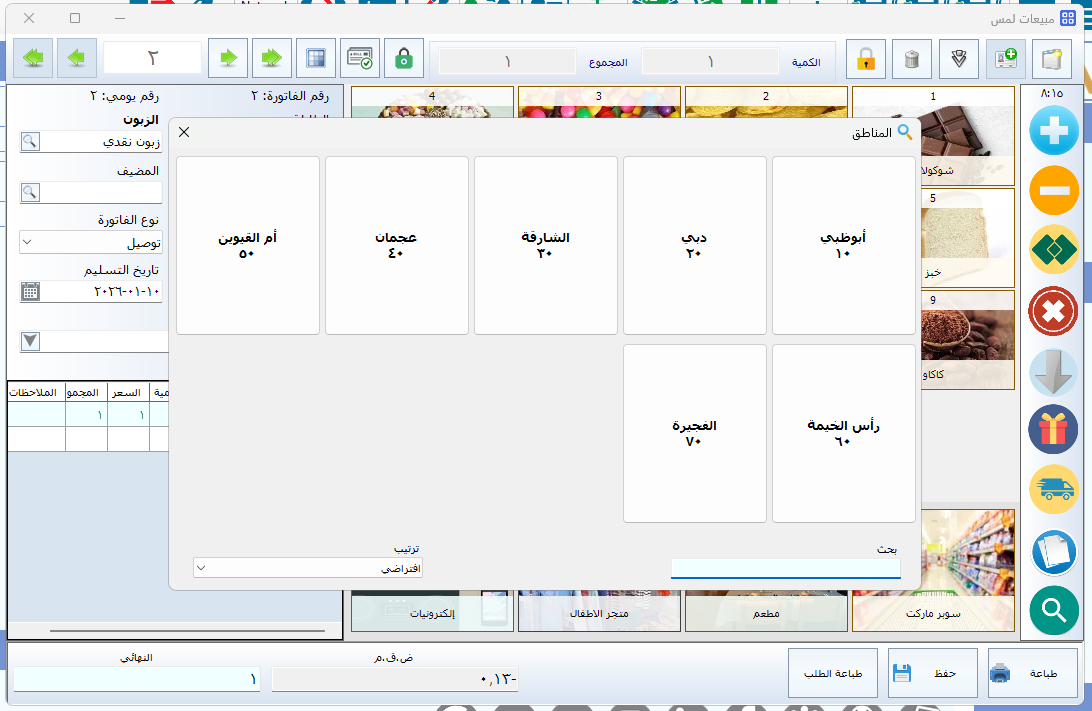Select the رأس الخيمة region tile

tap(844, 433)
